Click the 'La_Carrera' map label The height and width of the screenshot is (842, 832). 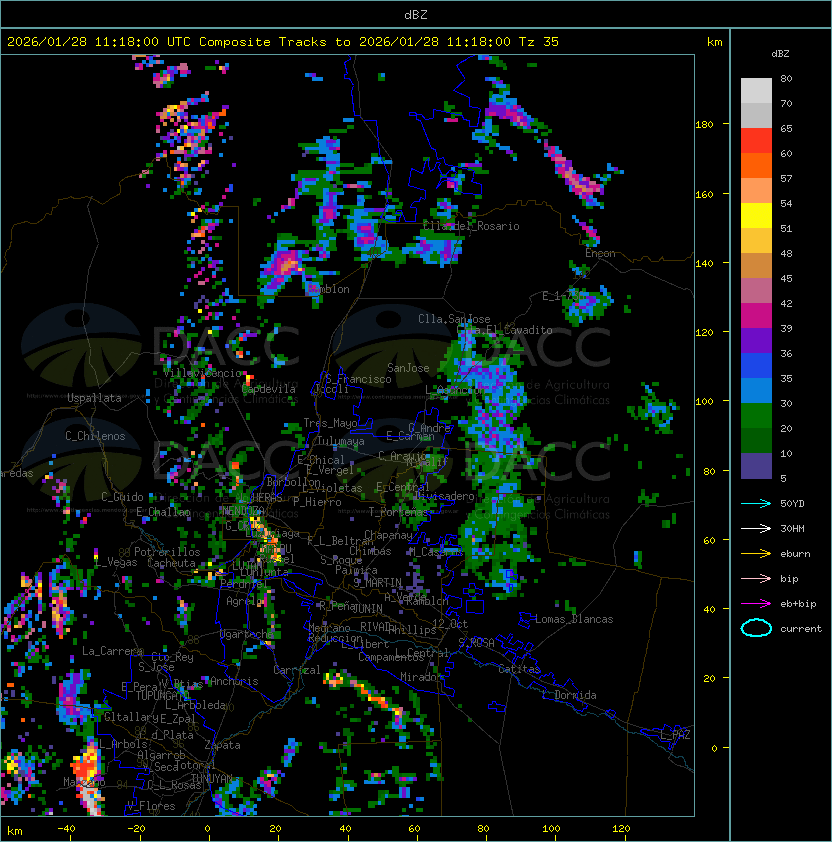pyautogui.click(x=112, y=651)
